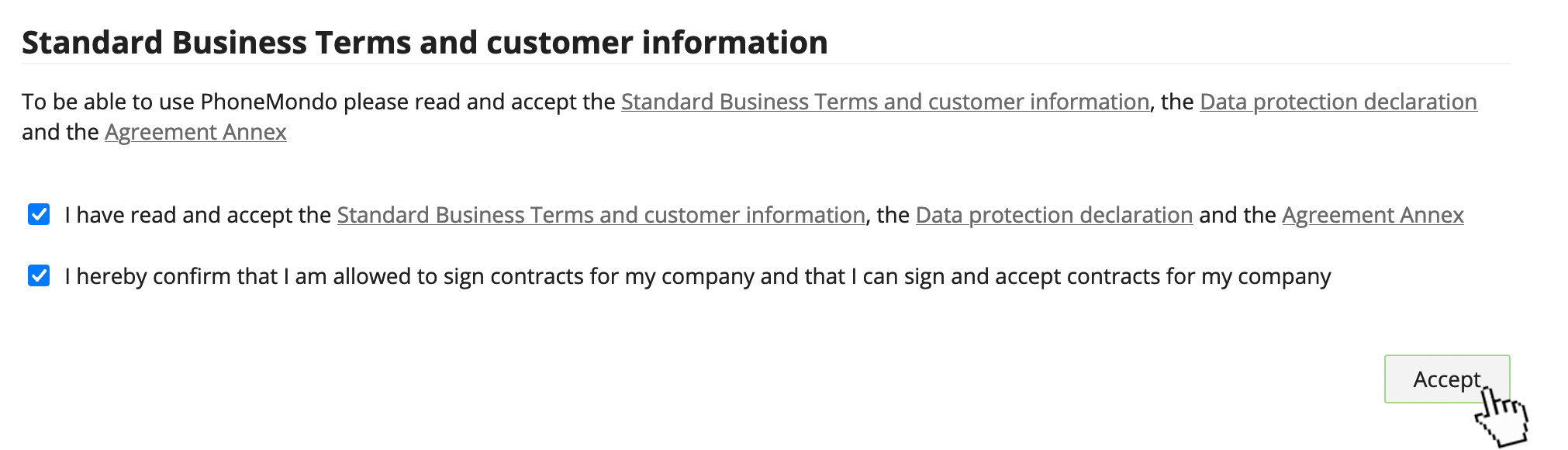This screenshot has height=450, width=1568.
Task: Open Agreement Annex link in intro paragraph
Action: click(x=195, y=132)
